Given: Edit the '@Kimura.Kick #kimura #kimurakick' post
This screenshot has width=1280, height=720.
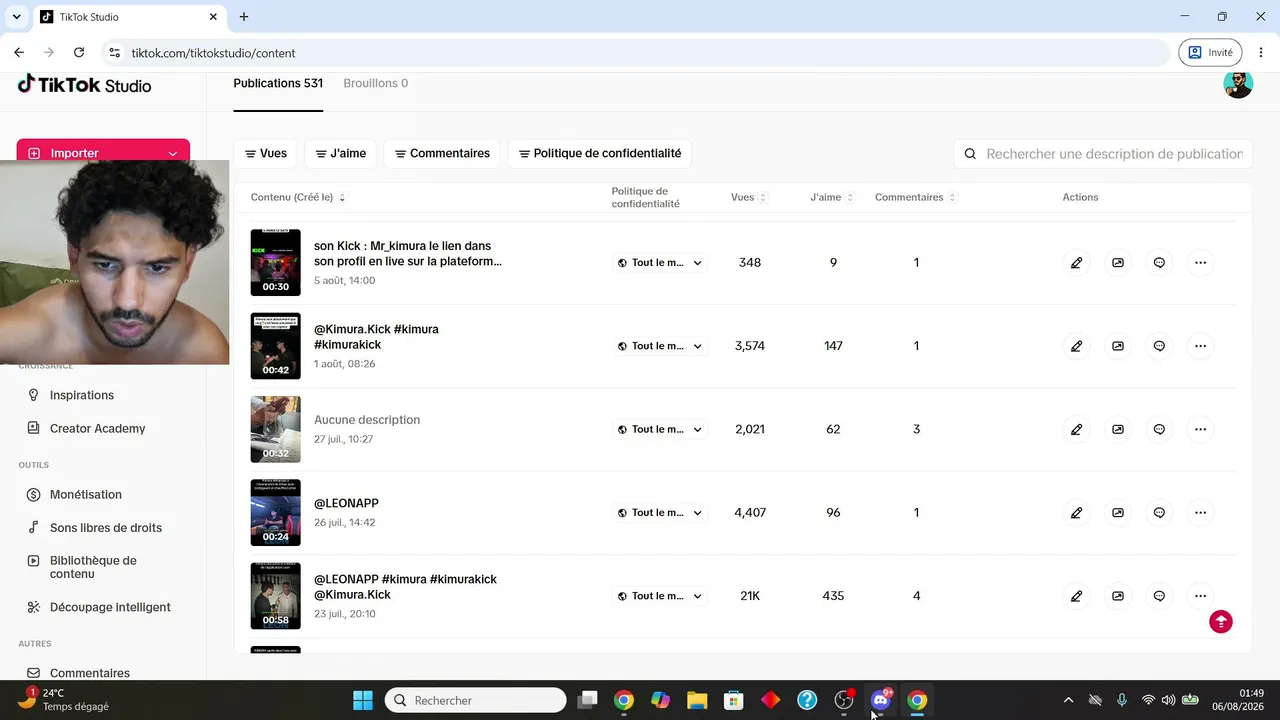Looking at the screenshot, I should (1076, 346).
